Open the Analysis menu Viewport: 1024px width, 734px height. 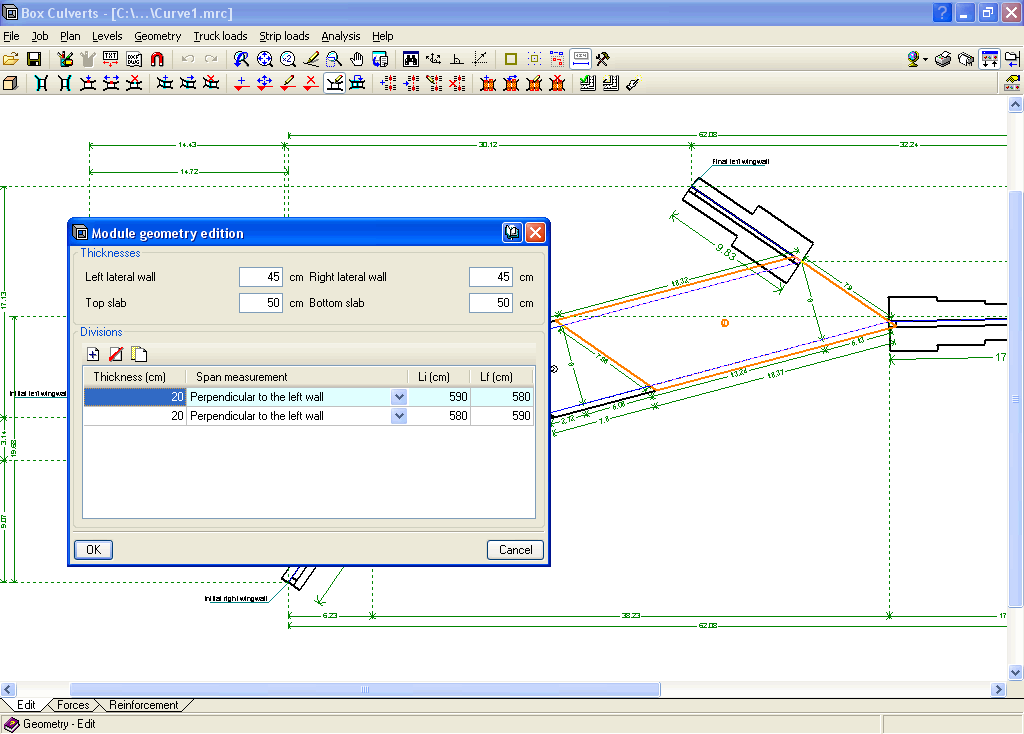click(340, 36)
